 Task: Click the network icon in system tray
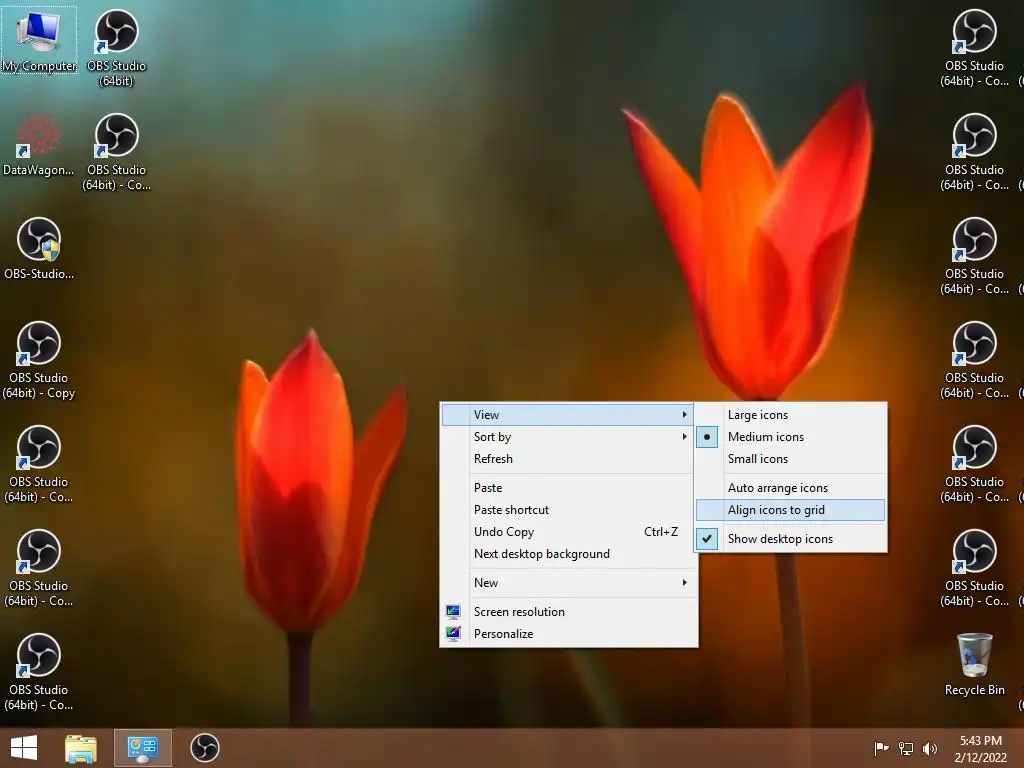(906, 748)
